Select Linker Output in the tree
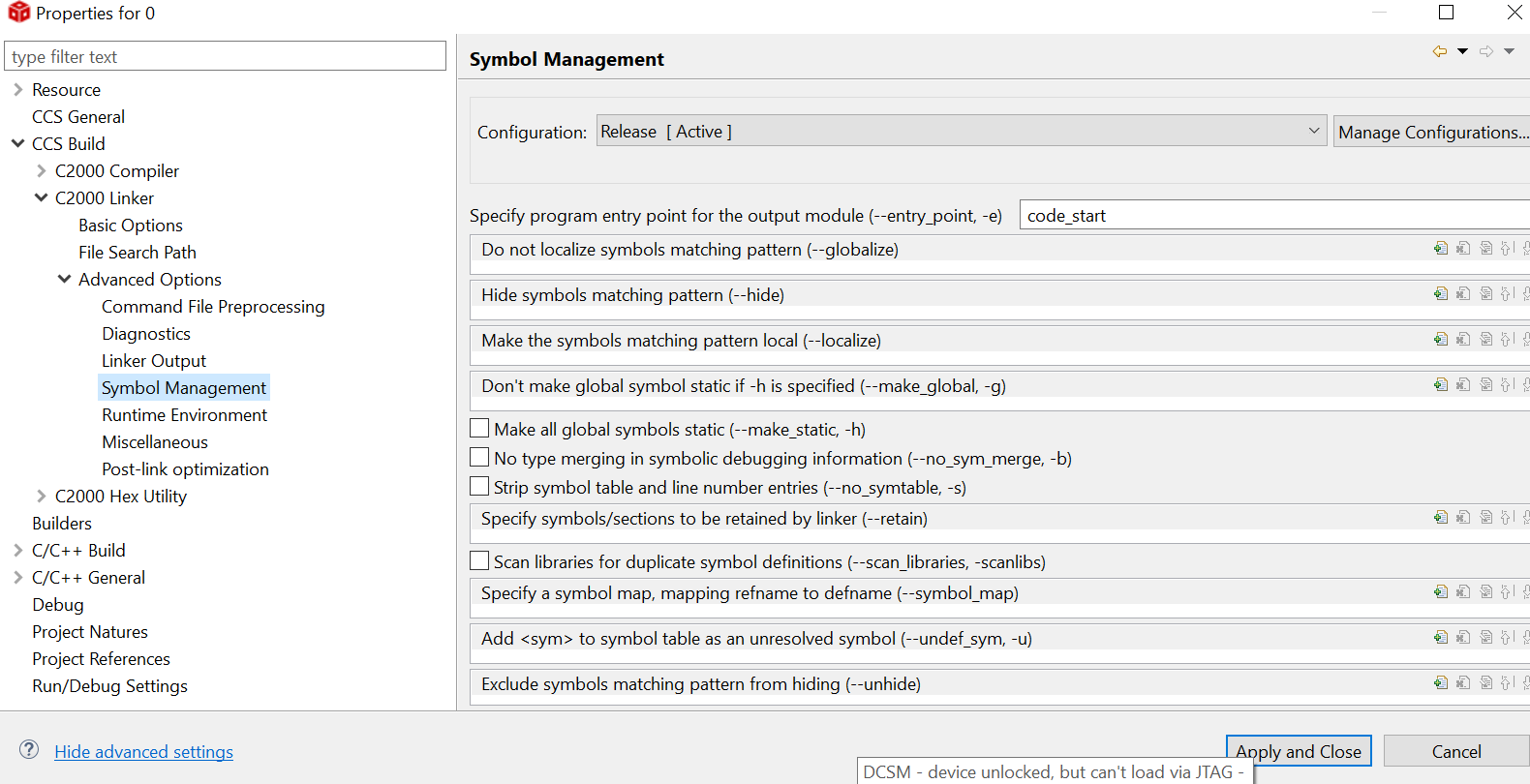The image size is (1530, 784). coord(154,361)
